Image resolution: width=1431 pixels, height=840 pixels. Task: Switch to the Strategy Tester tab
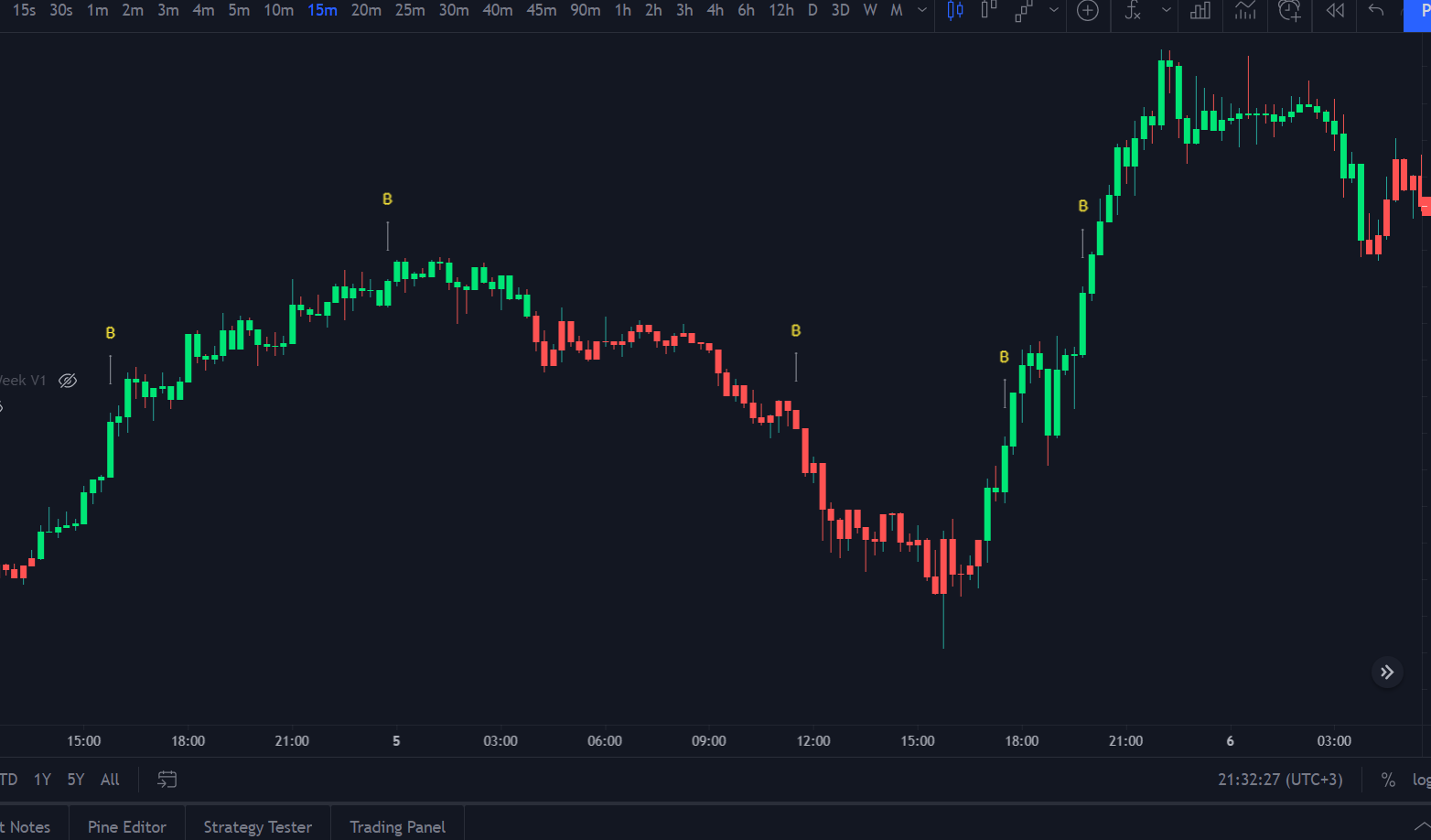257,826
